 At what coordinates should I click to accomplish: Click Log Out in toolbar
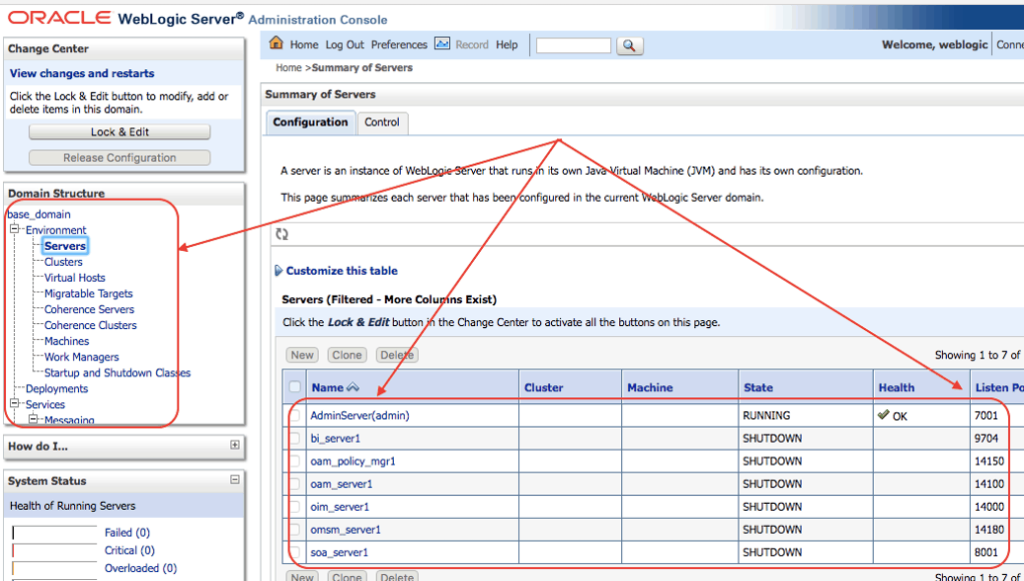coord(345,44)
